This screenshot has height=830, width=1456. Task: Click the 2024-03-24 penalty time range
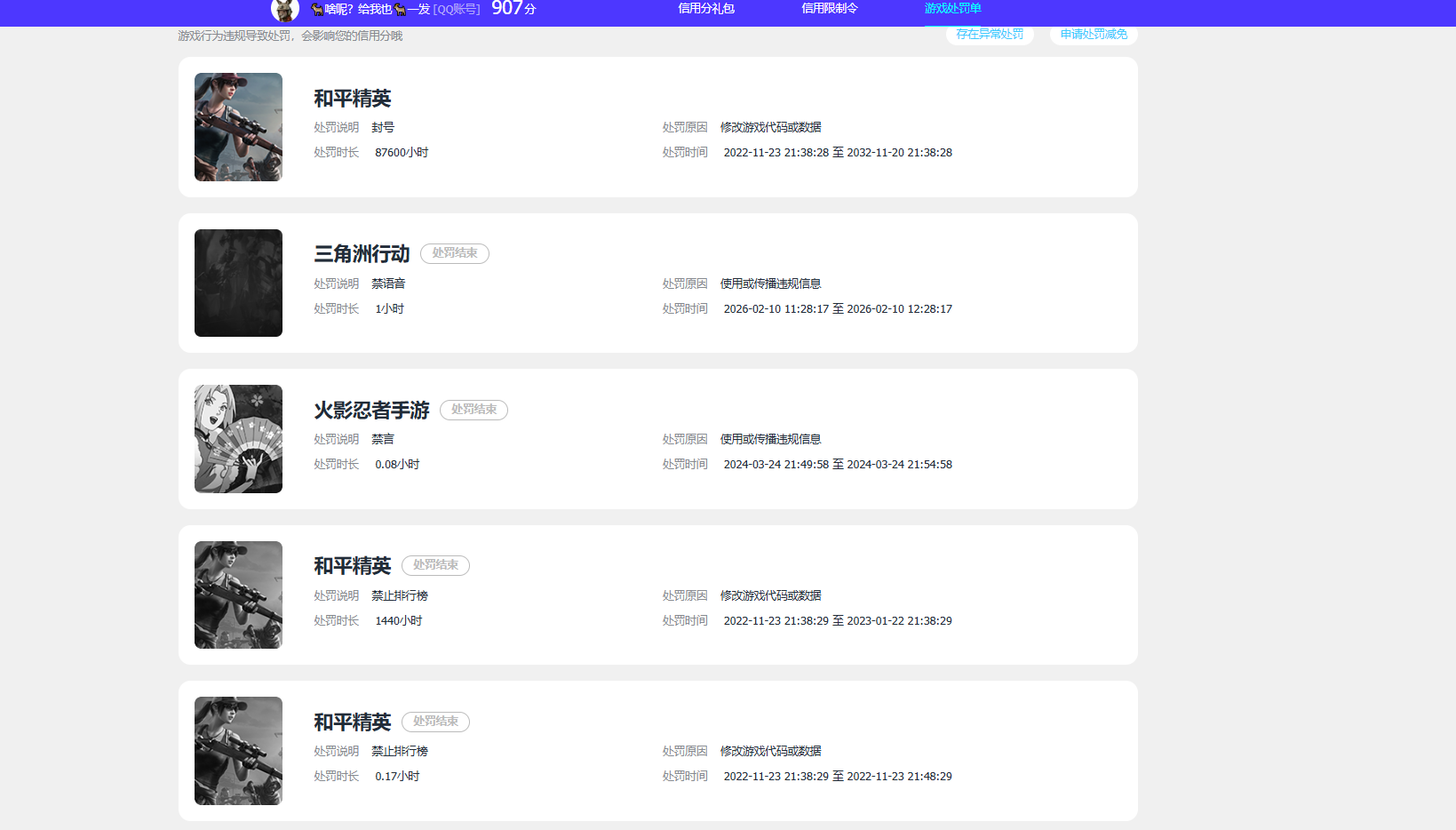(x=838, y=465)
